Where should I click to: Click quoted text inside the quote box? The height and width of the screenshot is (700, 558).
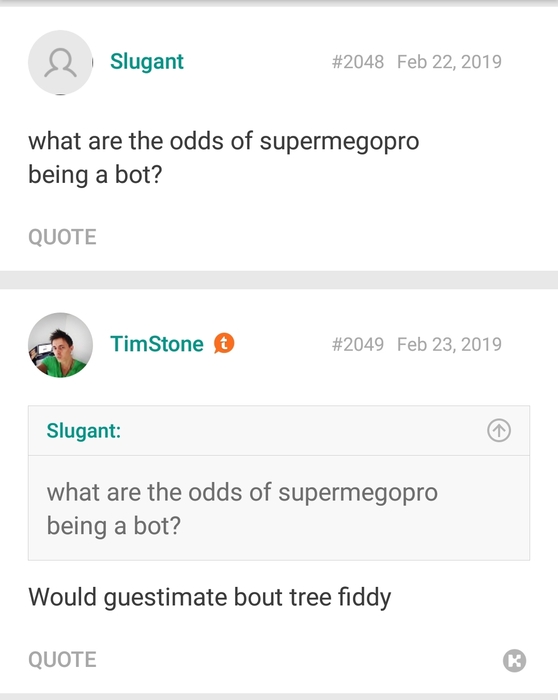pos(242,509)
